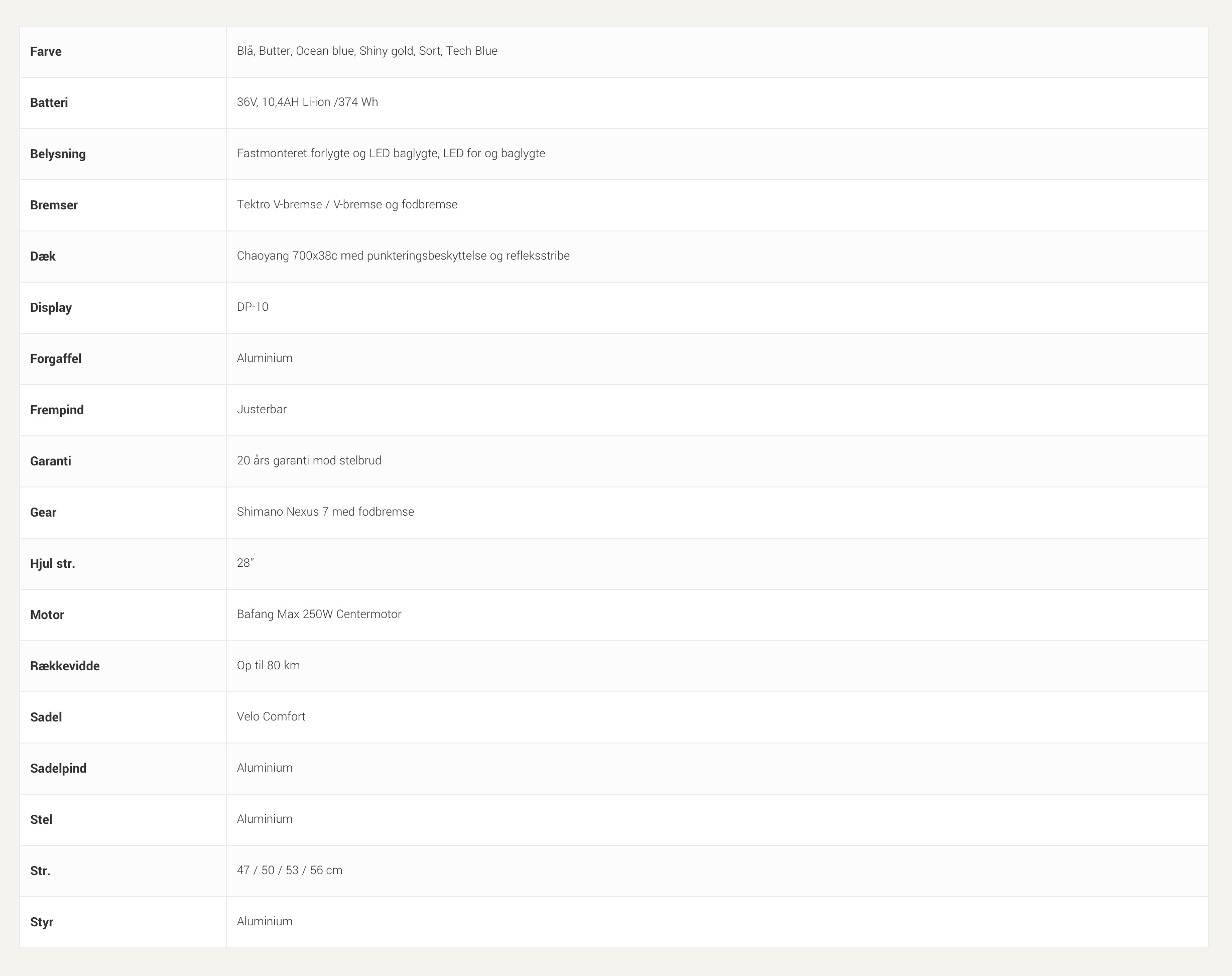Click the Bafang Max 250W Centermotor text
Image resolution: width=1232 pixels, height=976 pixels.
[x=319, y=615]
